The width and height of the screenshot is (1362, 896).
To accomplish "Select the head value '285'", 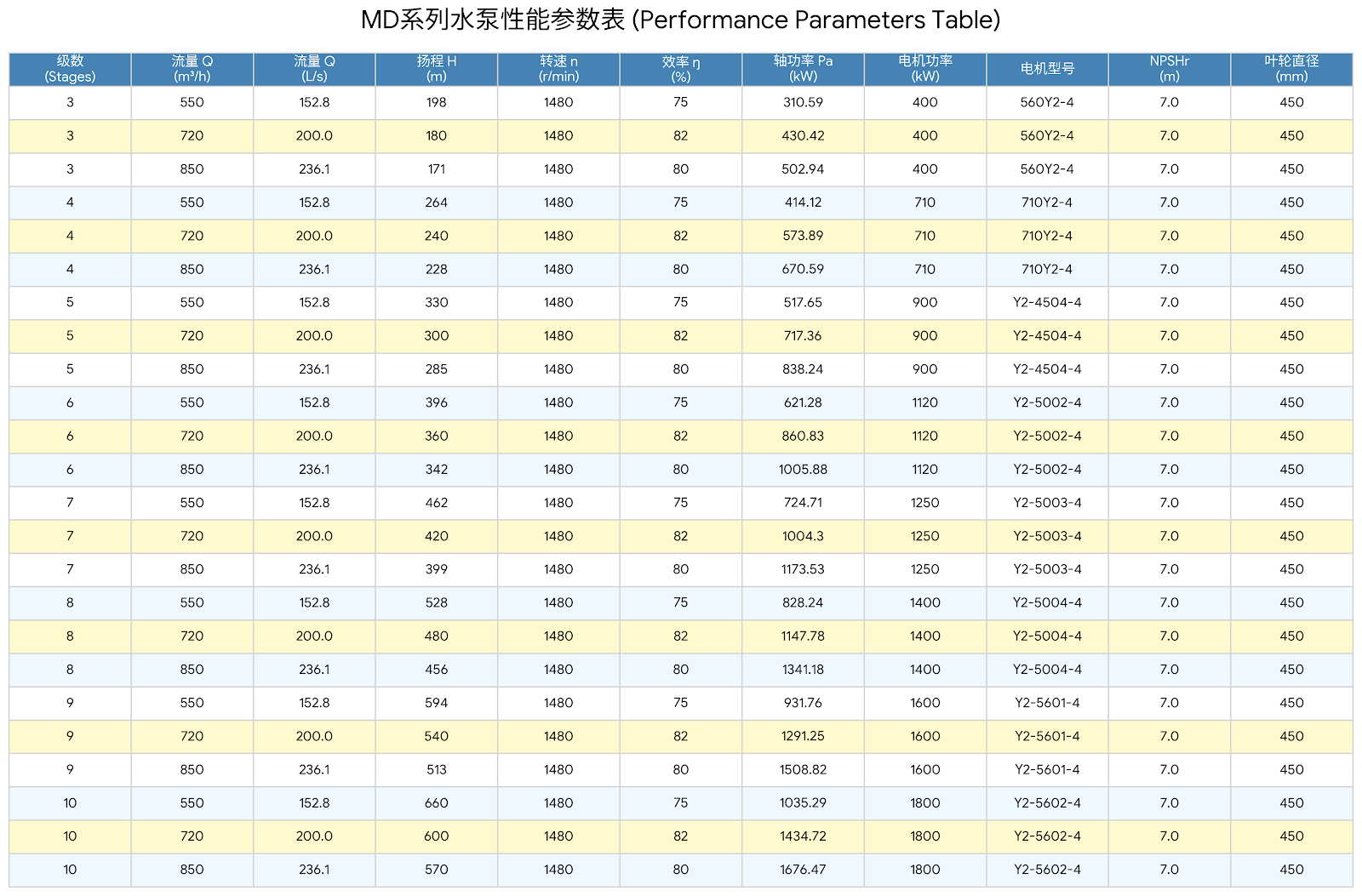I will point(437,369).
